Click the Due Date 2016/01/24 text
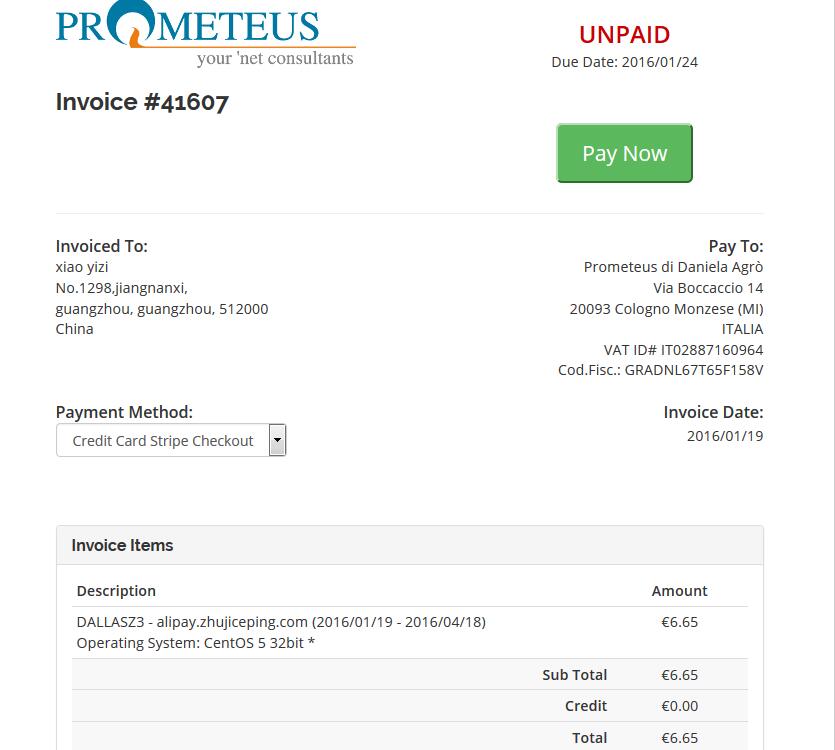The image size is (835, 750). coord(624,62)
